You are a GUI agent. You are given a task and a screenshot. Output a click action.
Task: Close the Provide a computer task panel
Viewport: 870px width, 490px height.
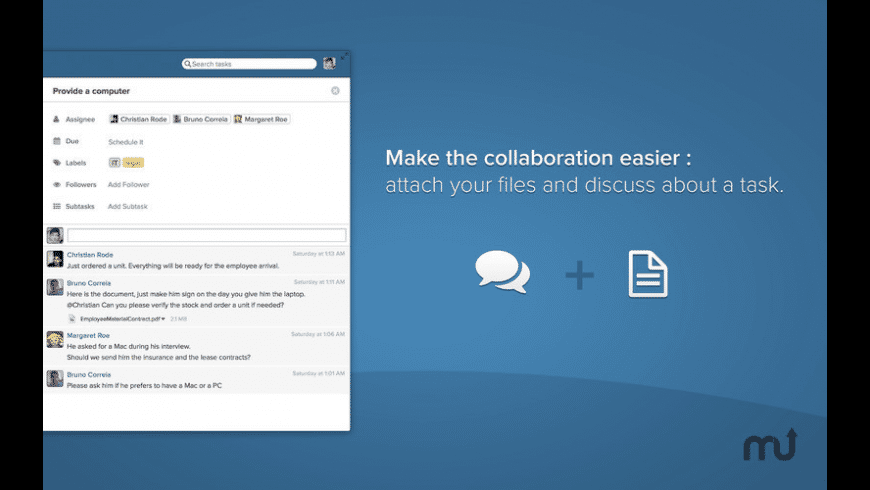(335, 90)
